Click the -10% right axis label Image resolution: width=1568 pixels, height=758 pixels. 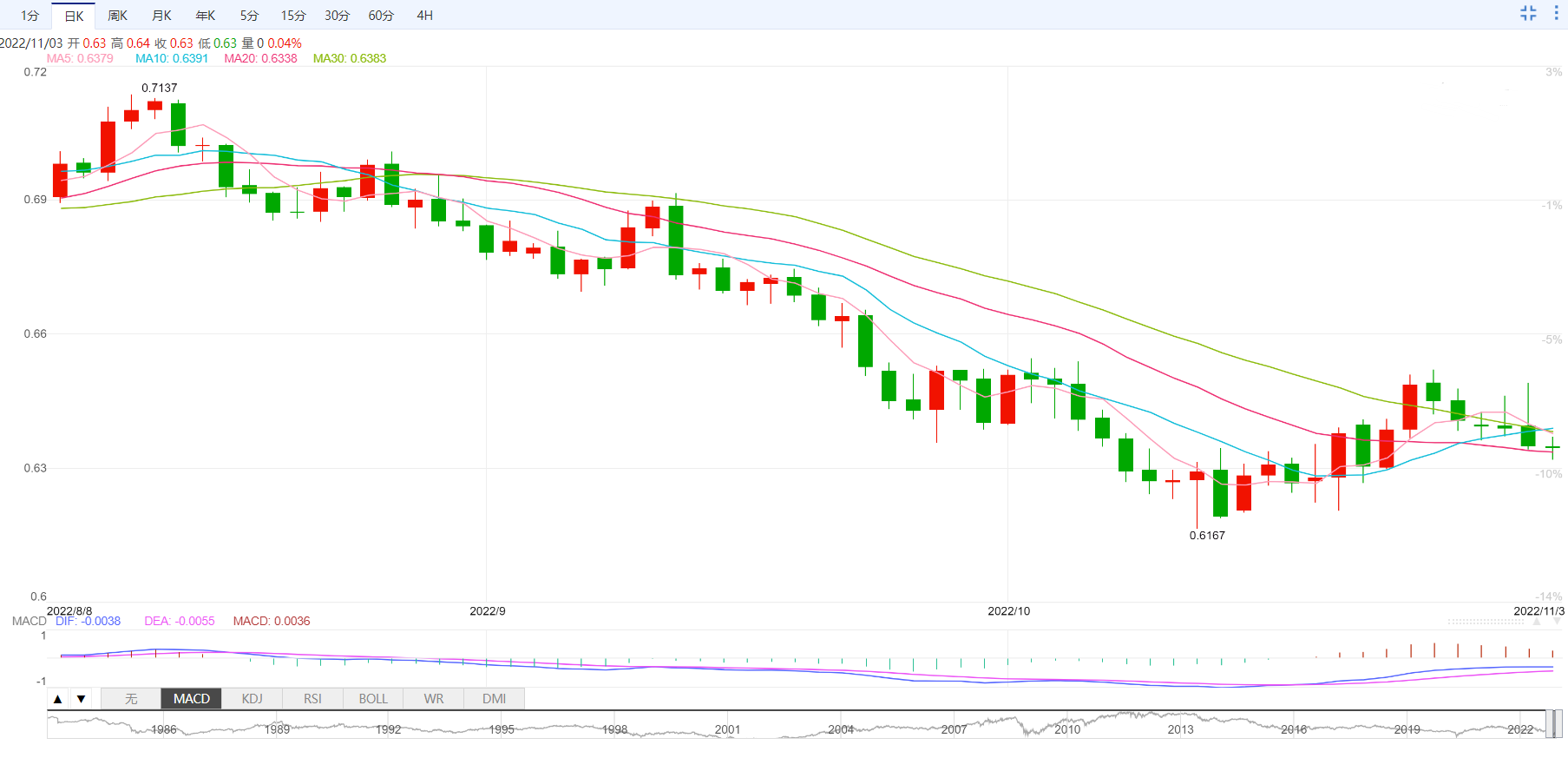tap(1549, 474)
